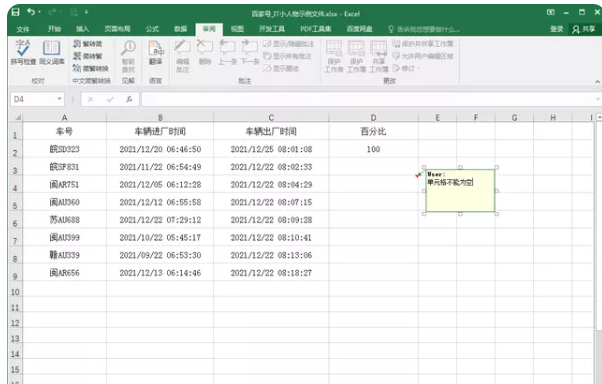The height and width of the screenshot is (384, 602).
Task: Convert text with 简转繁
Action: (88, 56)
